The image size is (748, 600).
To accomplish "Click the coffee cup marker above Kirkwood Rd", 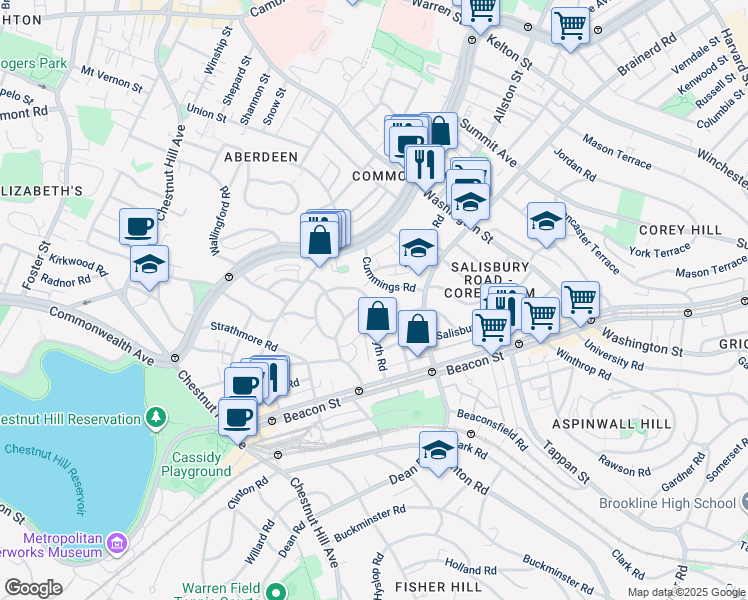I will coord(138,225).
